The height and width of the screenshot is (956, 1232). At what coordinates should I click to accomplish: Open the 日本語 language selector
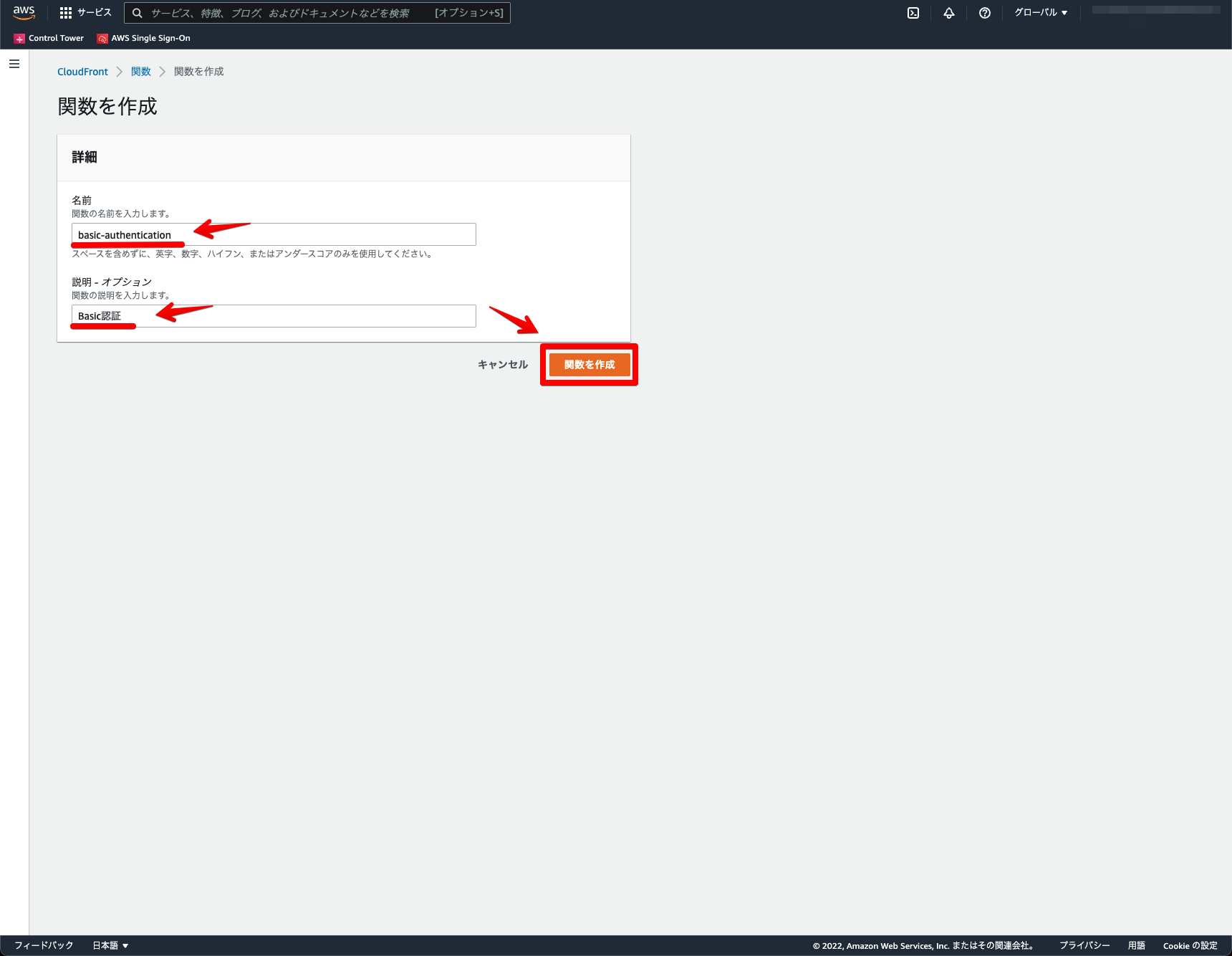[110, 945]
